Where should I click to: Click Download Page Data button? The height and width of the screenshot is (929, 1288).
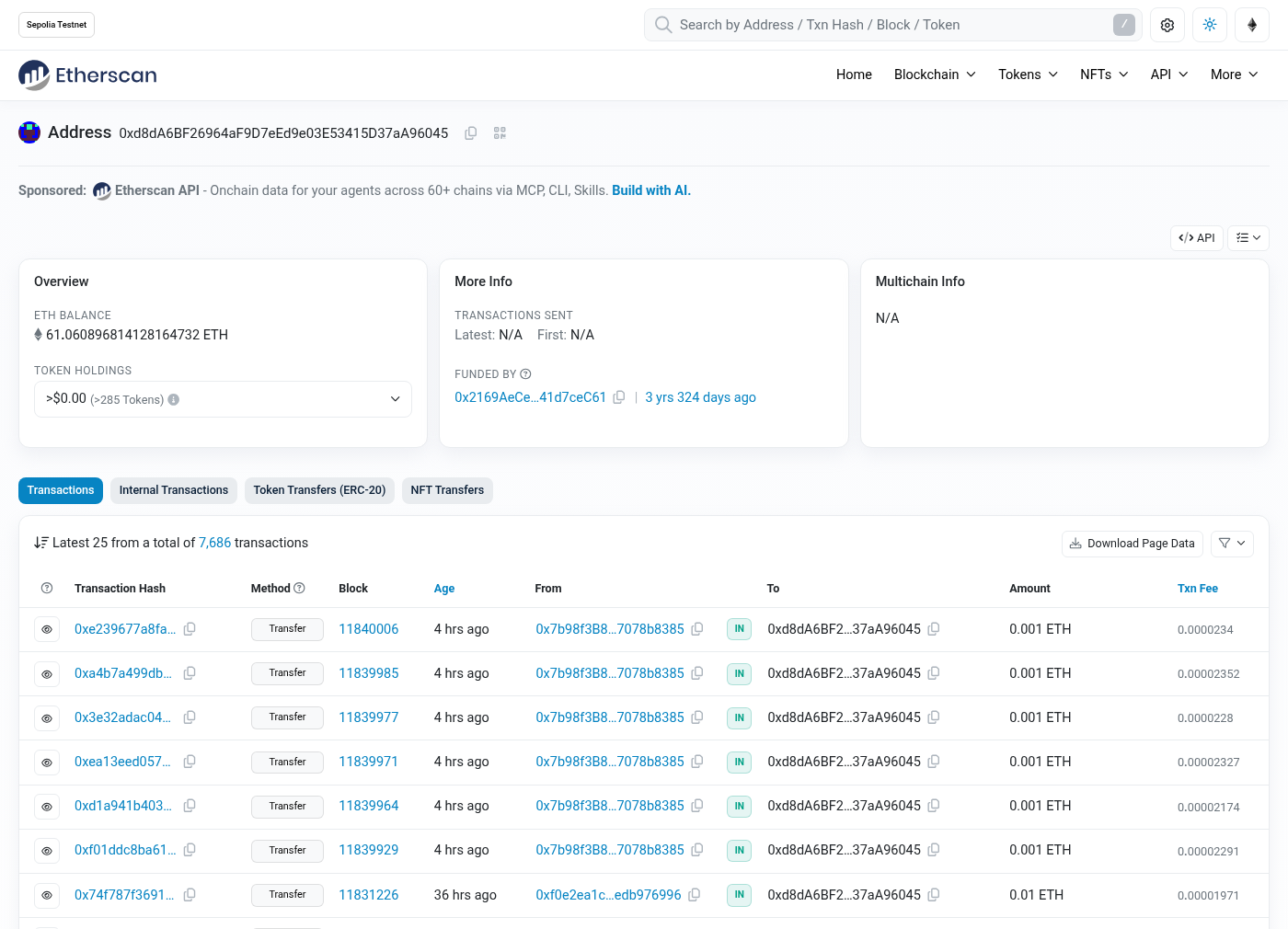tap(1133, 544)
